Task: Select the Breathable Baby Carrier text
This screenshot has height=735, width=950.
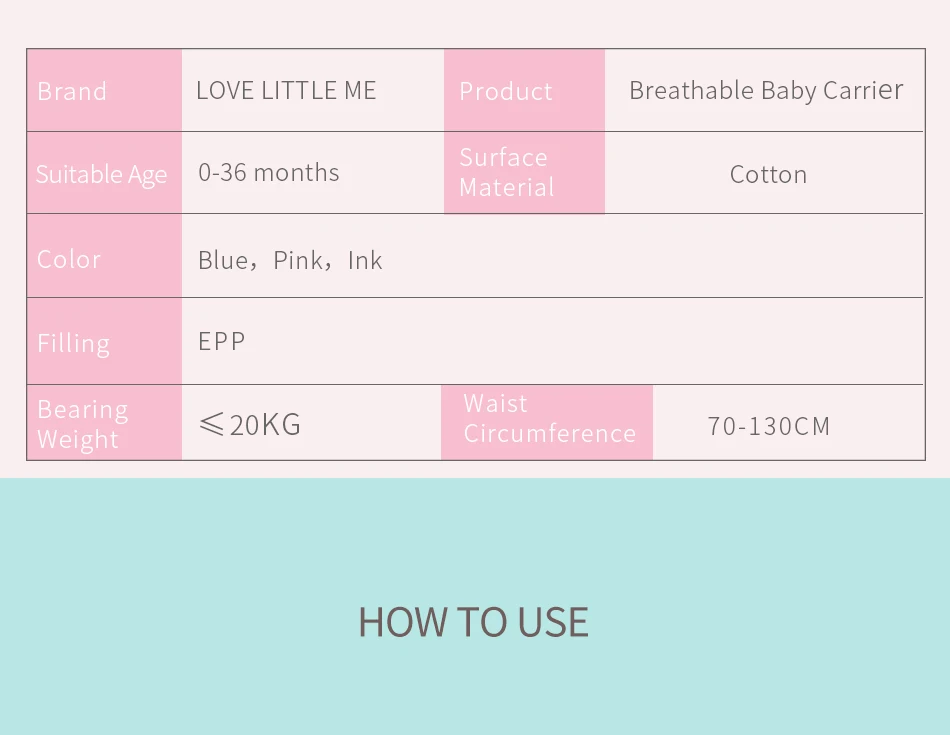Action: [x=766, y=91]
